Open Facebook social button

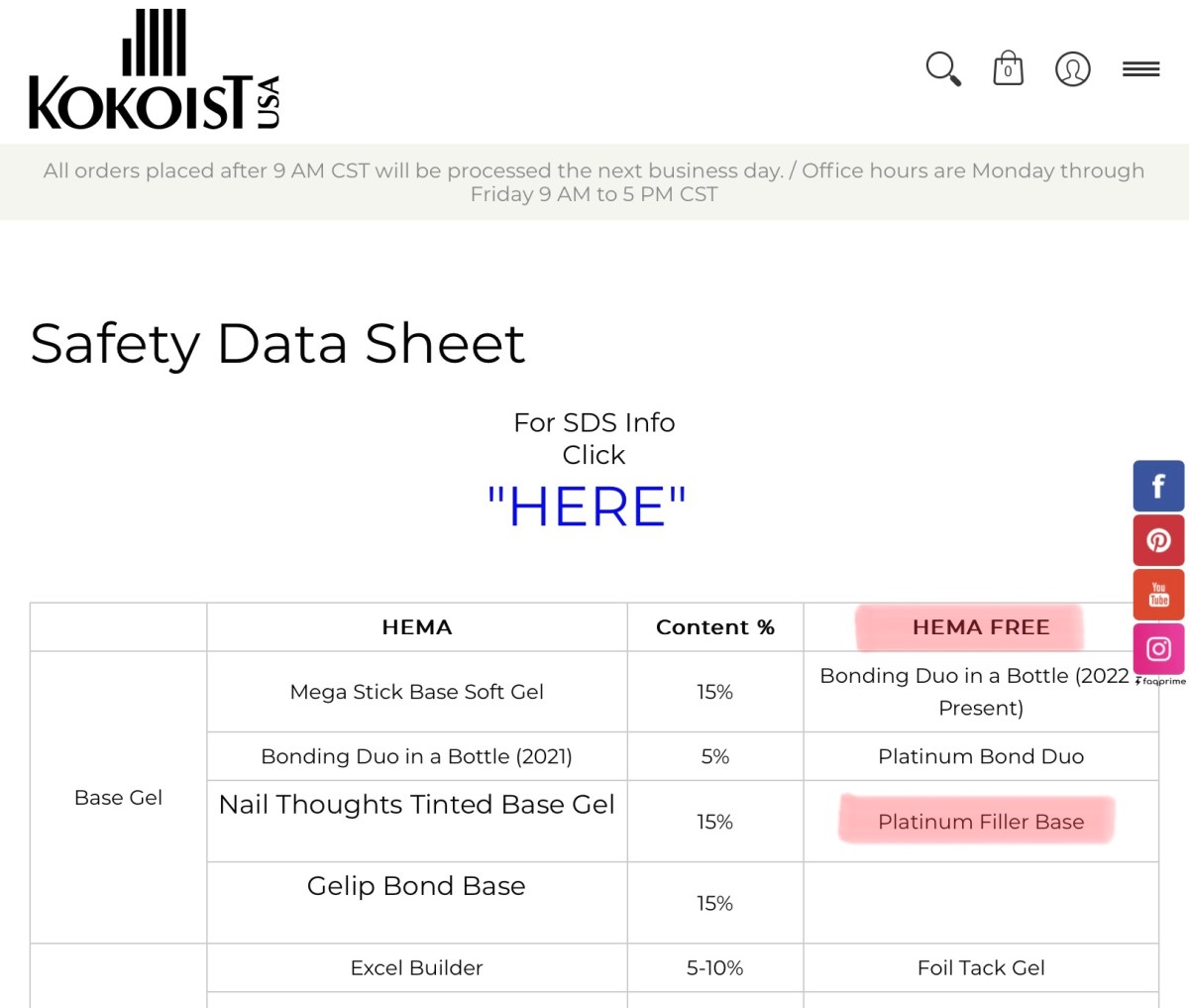[1158, 487]
